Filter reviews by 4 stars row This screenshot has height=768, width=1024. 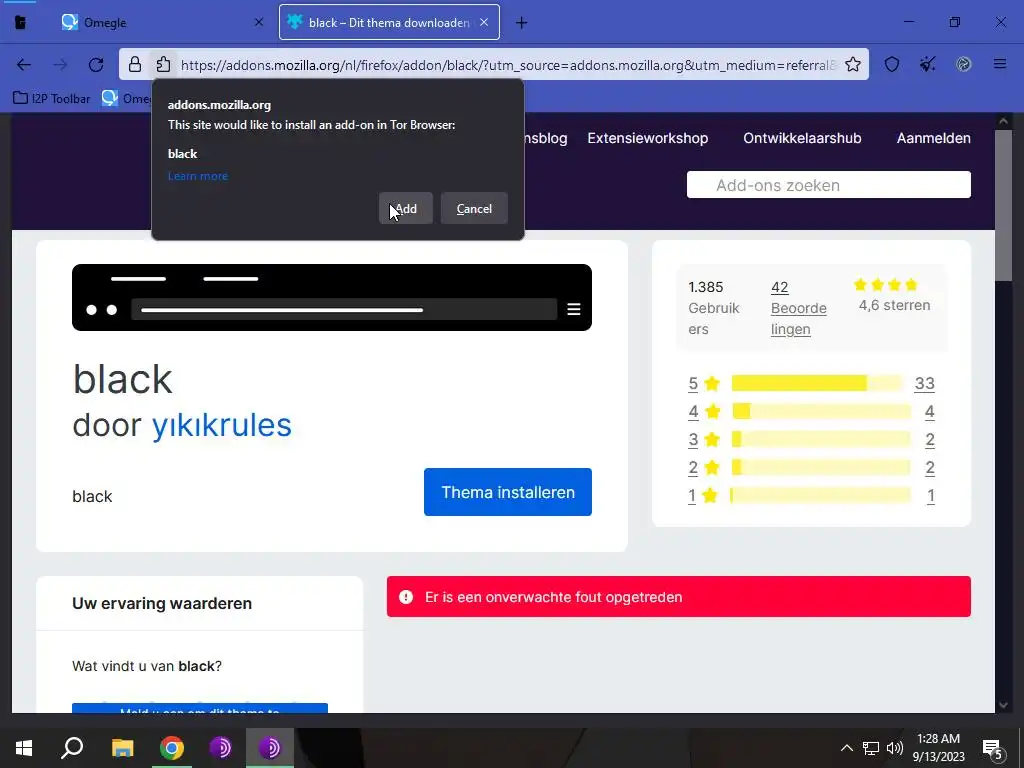pyautogui.click(x=811, y=411)
